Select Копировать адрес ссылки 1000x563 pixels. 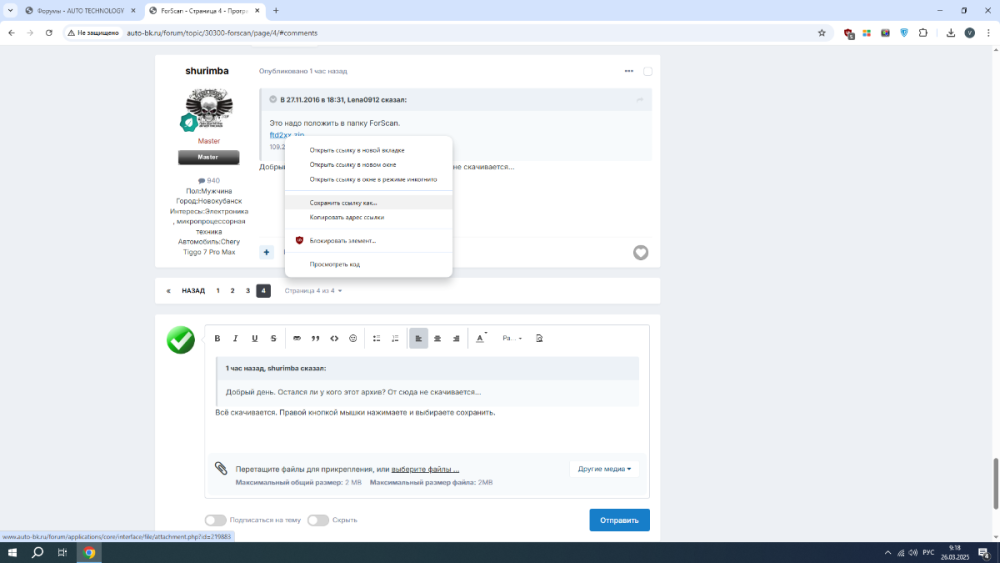[x=369, y=217]
